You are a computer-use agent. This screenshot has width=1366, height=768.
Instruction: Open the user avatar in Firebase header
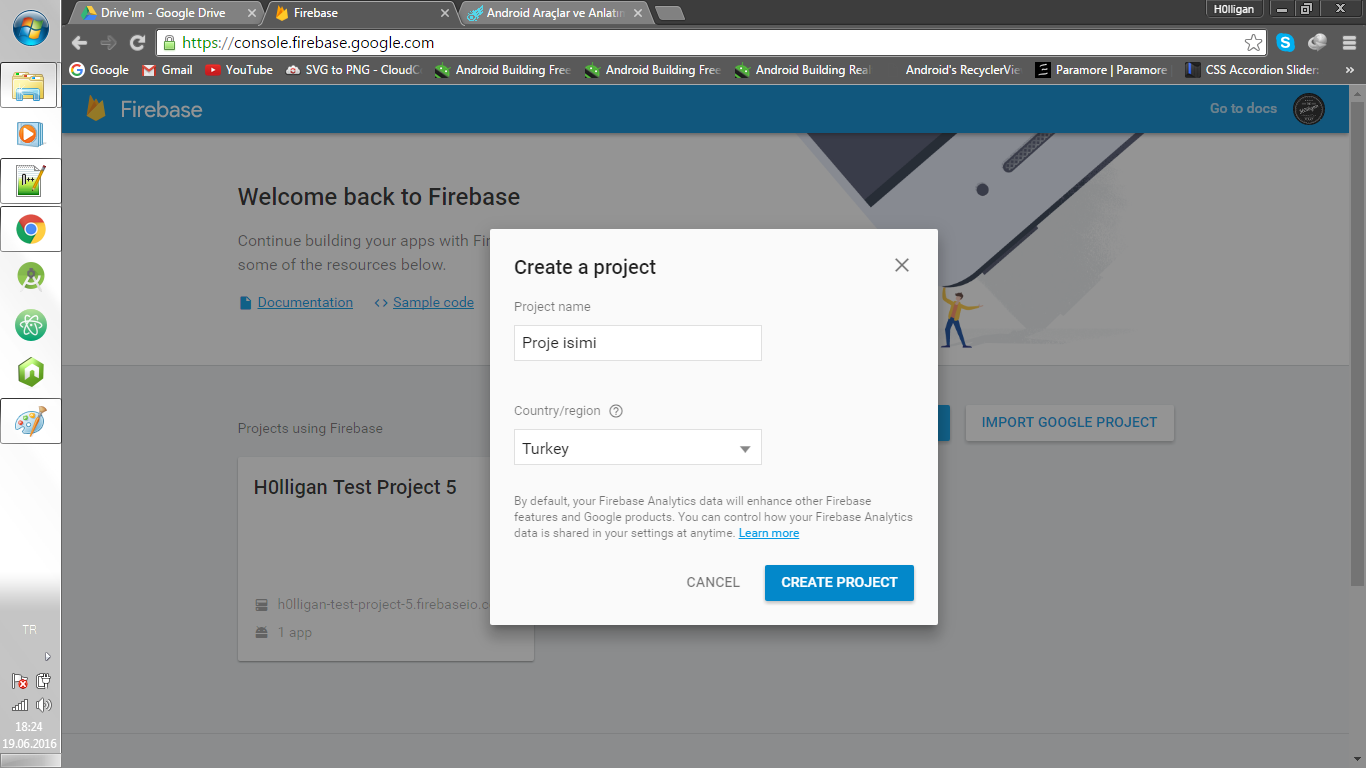1309,109
